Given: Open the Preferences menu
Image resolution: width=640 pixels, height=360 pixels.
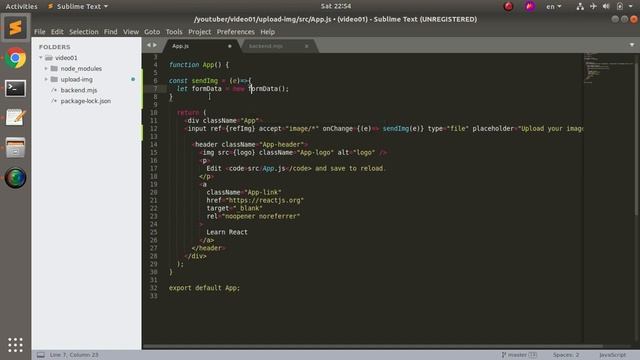Looking at the screenshot, I should pos(236,32).
